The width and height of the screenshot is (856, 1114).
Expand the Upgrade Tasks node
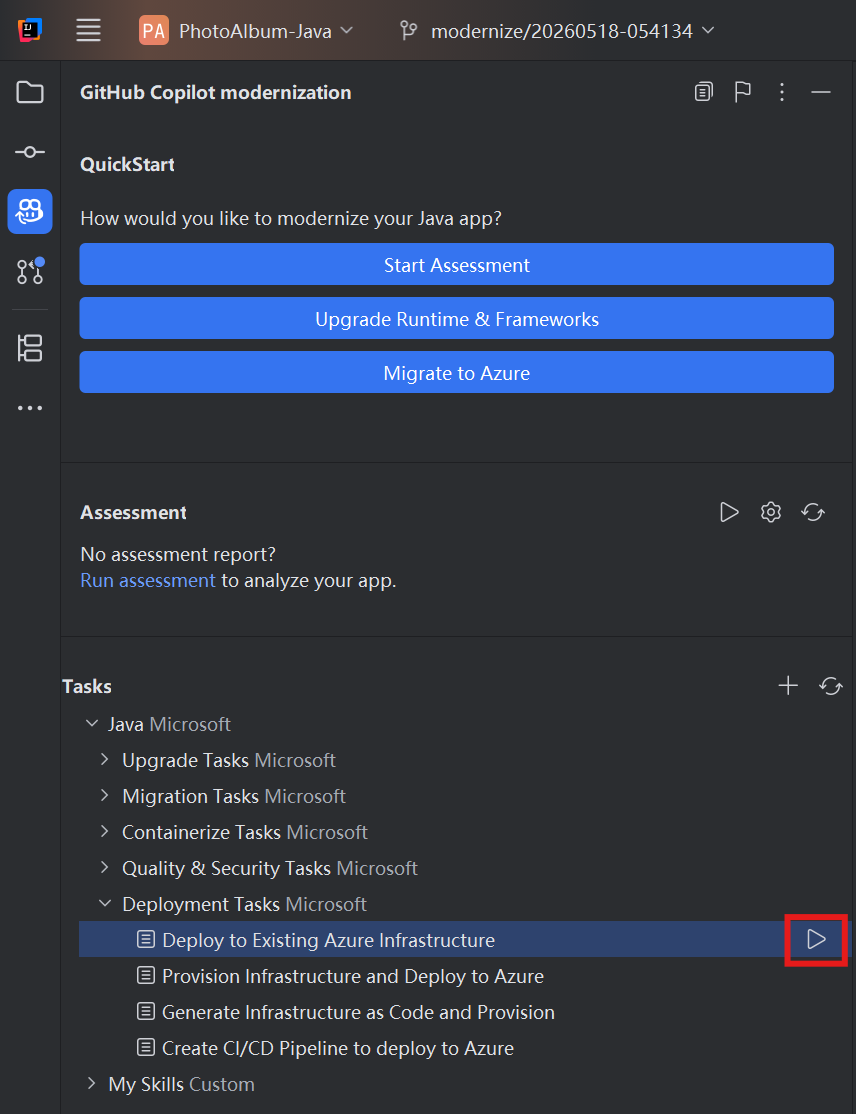coord(104,759)
